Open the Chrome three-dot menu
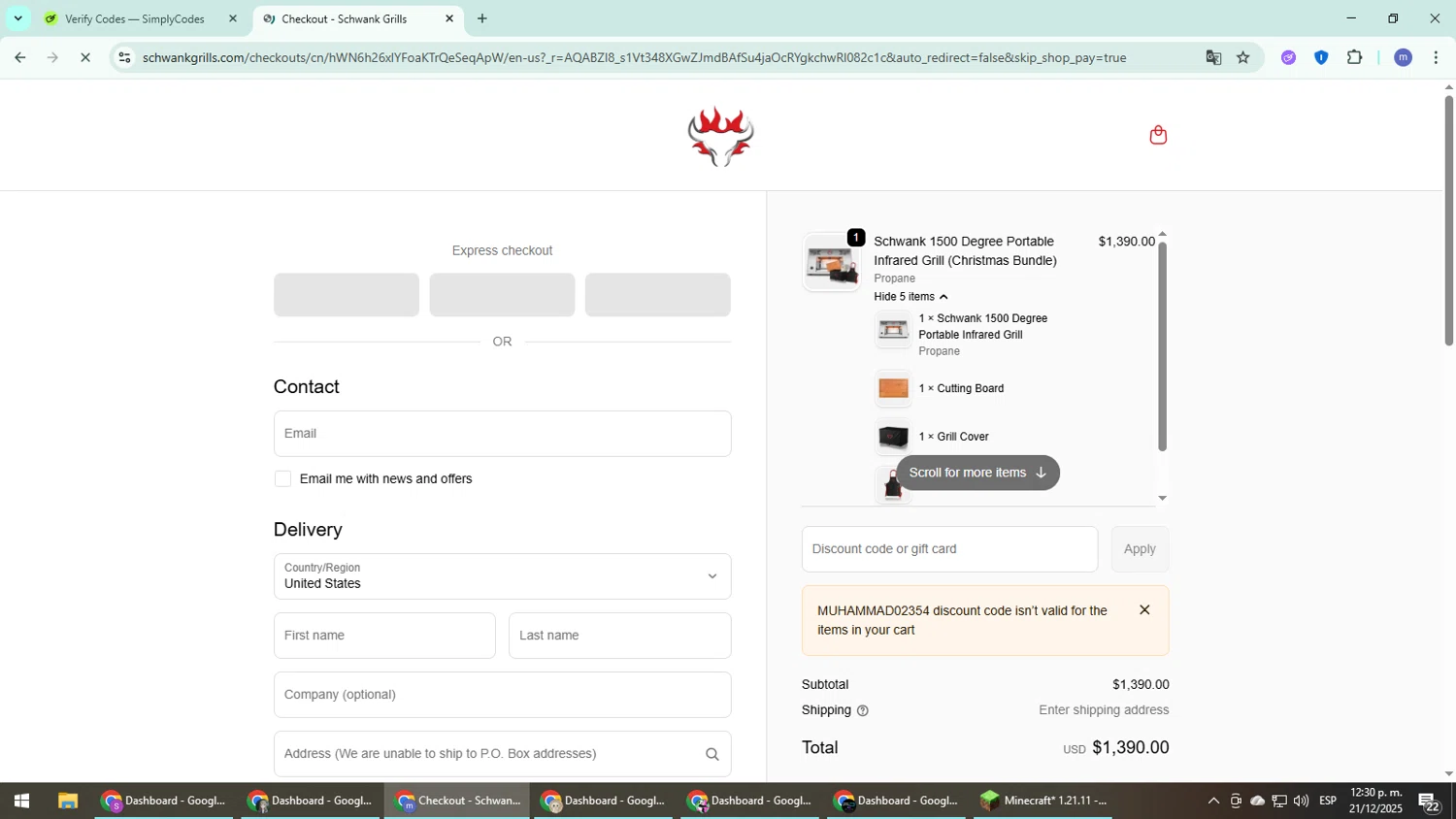This screenshot has width=1456, height=819. 1436,57
